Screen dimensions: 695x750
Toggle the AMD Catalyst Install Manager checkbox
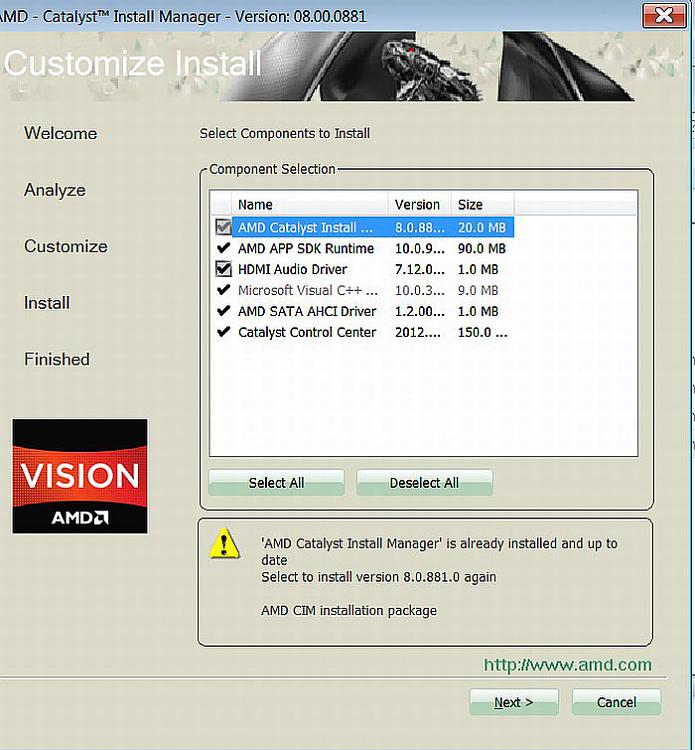[x=223, y=227]
